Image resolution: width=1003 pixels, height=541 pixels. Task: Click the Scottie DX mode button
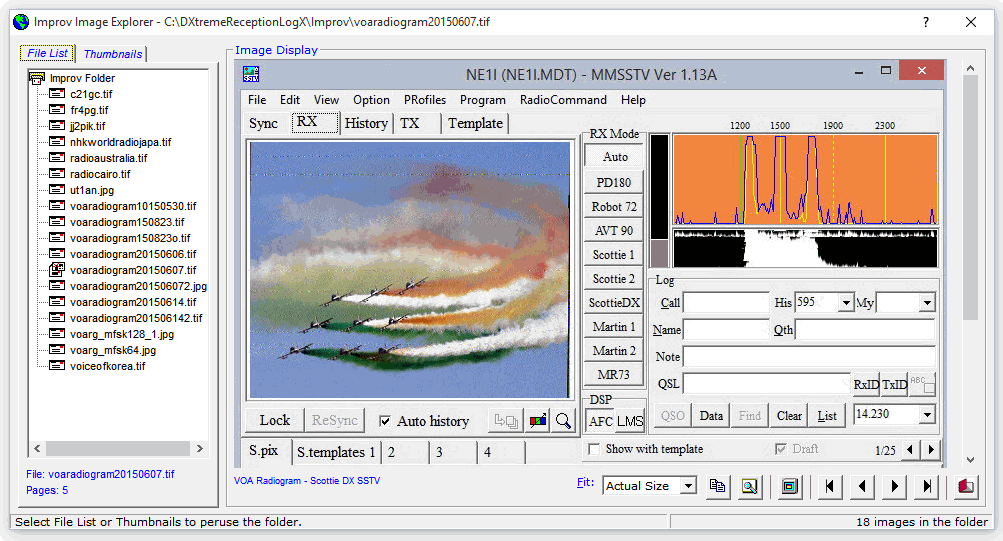point(614,302)
